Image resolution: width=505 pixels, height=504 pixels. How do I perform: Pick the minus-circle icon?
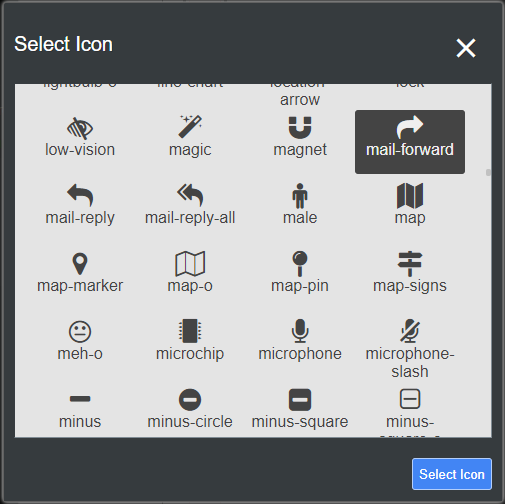[x=190, y=399]
